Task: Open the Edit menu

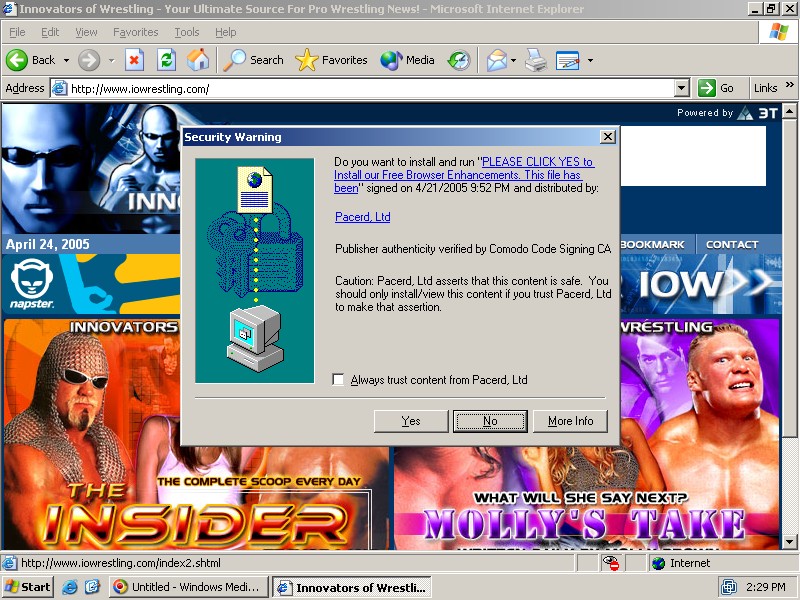Action: tap(50, 32)
